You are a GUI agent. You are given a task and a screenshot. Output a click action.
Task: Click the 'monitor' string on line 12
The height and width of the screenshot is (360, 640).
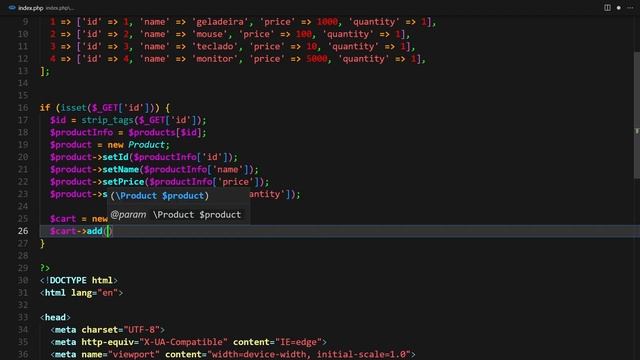(214, 59)
